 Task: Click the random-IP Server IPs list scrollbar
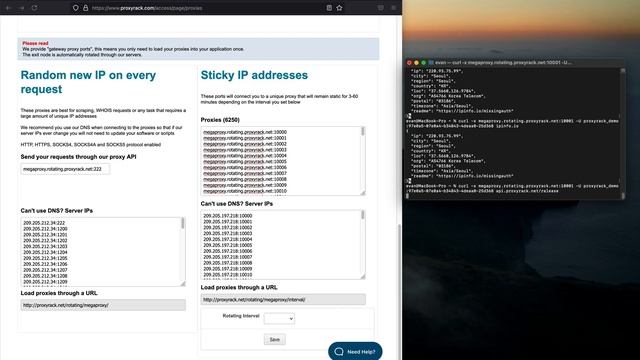182,223
